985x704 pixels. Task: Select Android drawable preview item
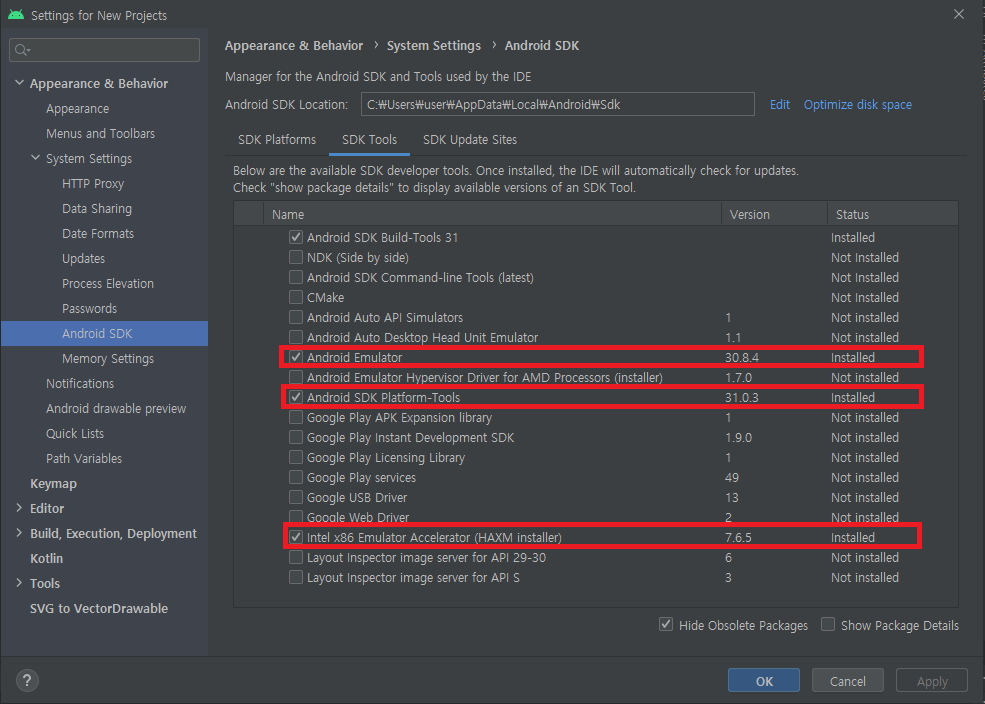click(116, 409)
